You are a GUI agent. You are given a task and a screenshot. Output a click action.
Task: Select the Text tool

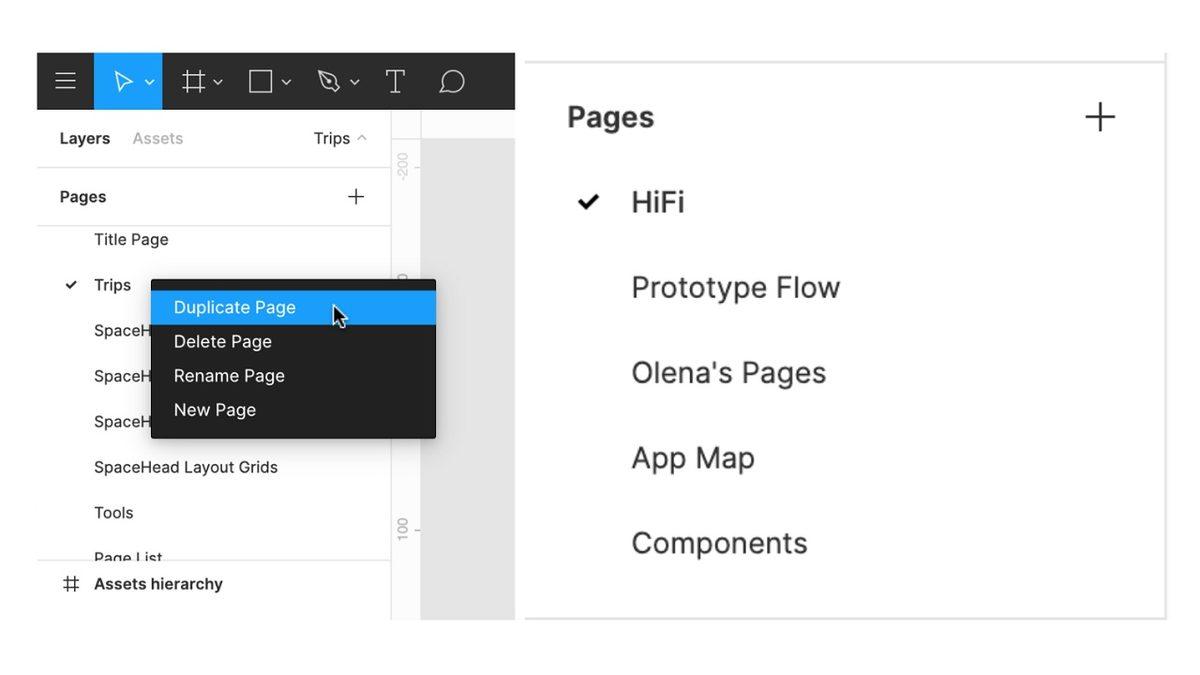tap(395, 81)
